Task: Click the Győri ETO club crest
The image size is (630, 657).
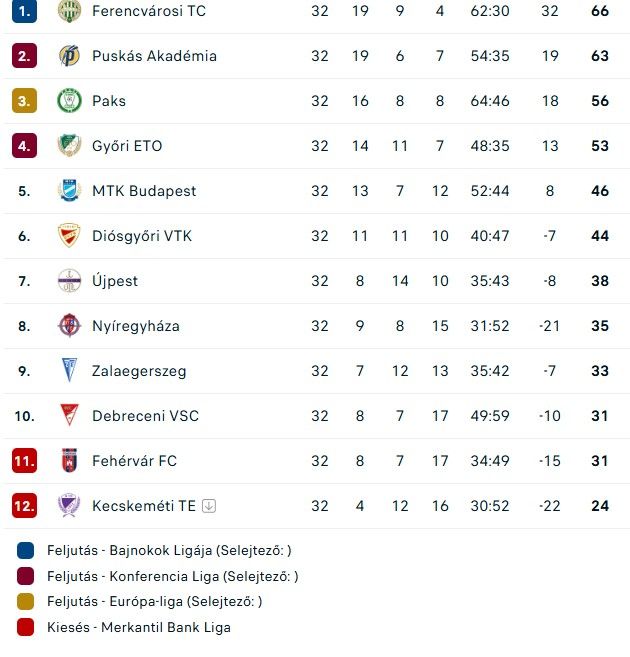Action: coord(69,145)
